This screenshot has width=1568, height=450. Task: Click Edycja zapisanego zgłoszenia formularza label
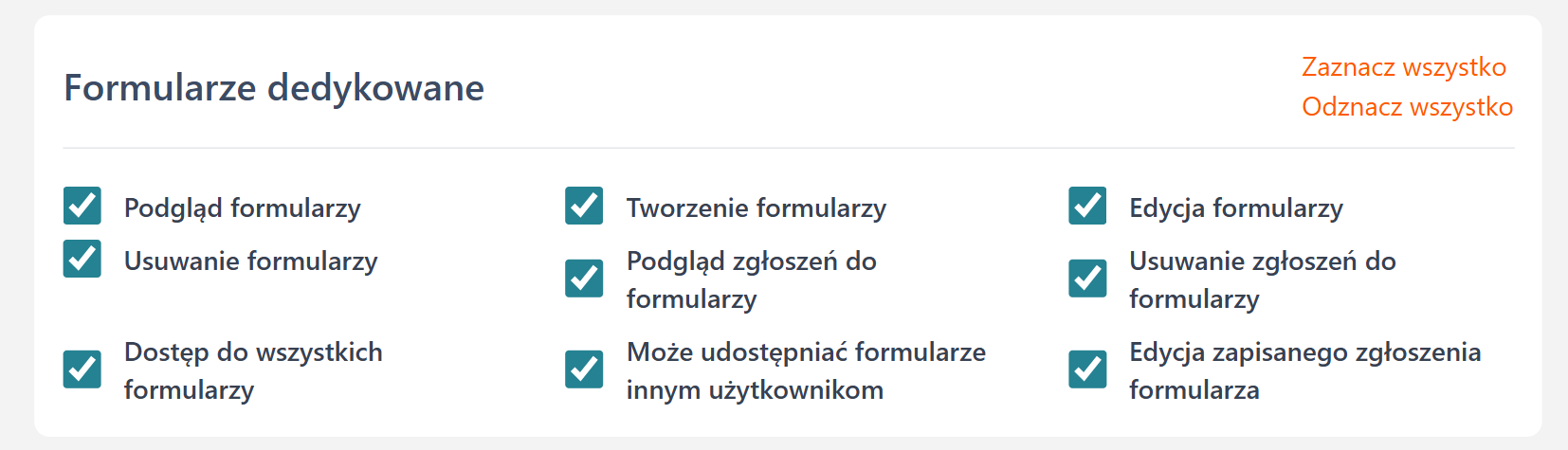coord(1304,371)
